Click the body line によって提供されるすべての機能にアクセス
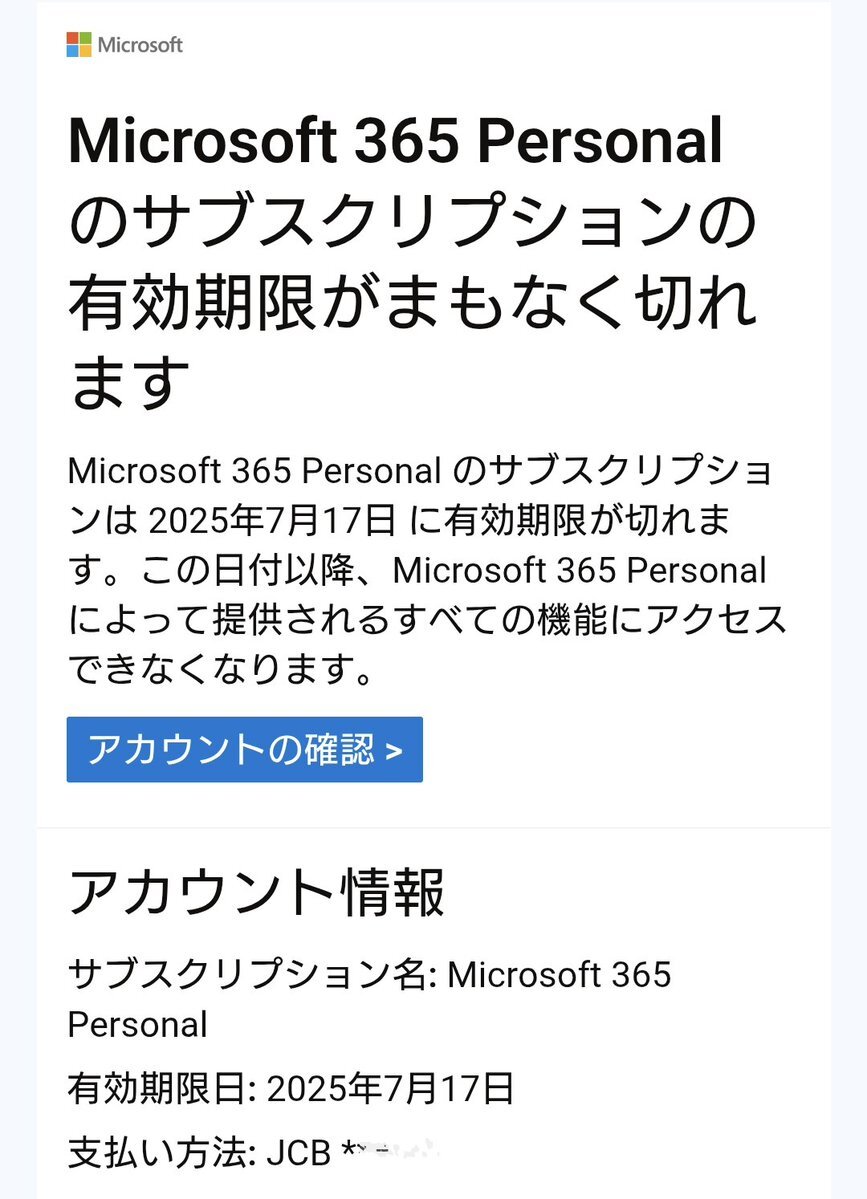This screenshot has width=867, height=1199. 427,619
